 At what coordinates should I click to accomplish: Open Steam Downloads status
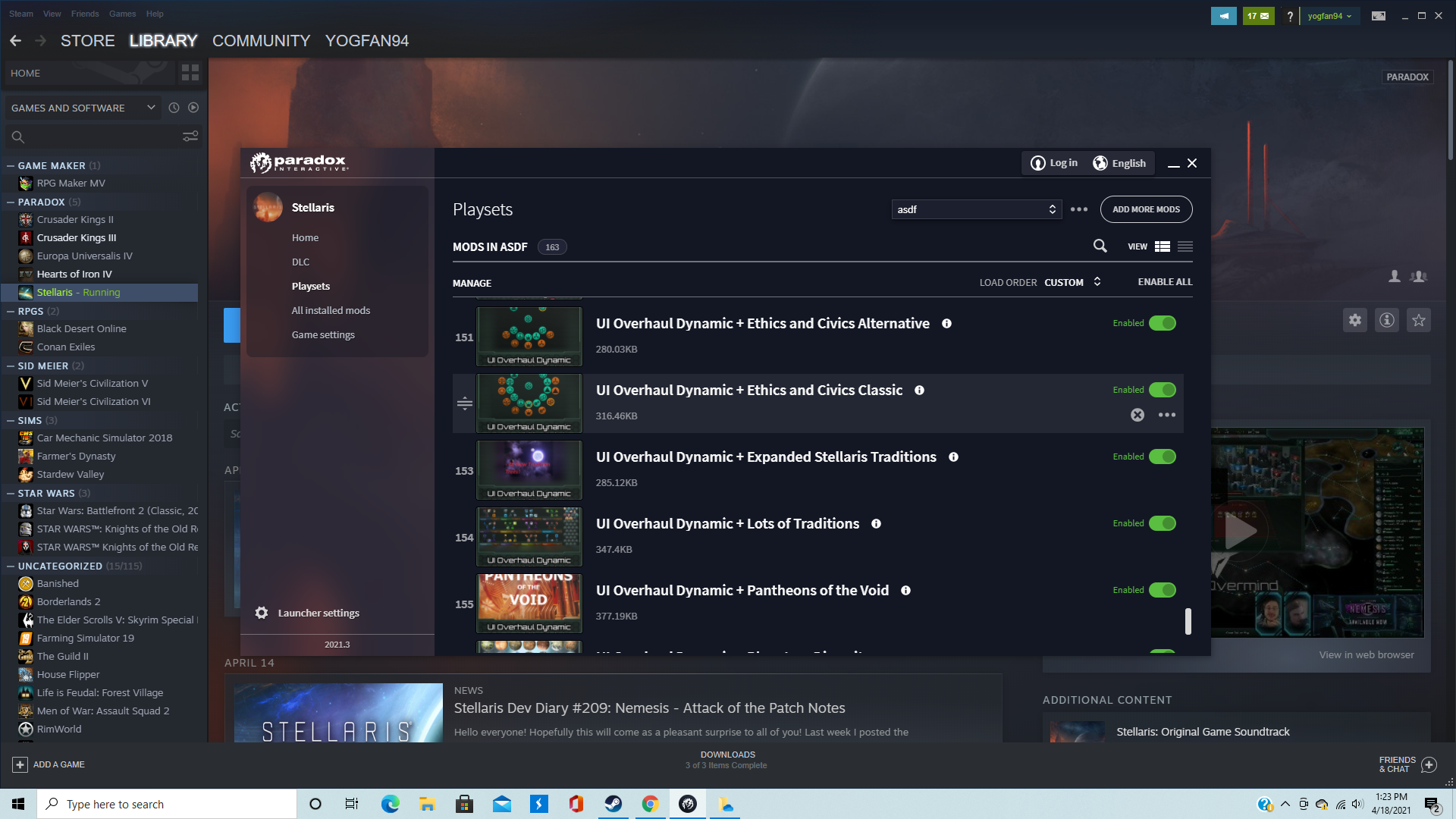pyautogui.click(x=727, y=760)
